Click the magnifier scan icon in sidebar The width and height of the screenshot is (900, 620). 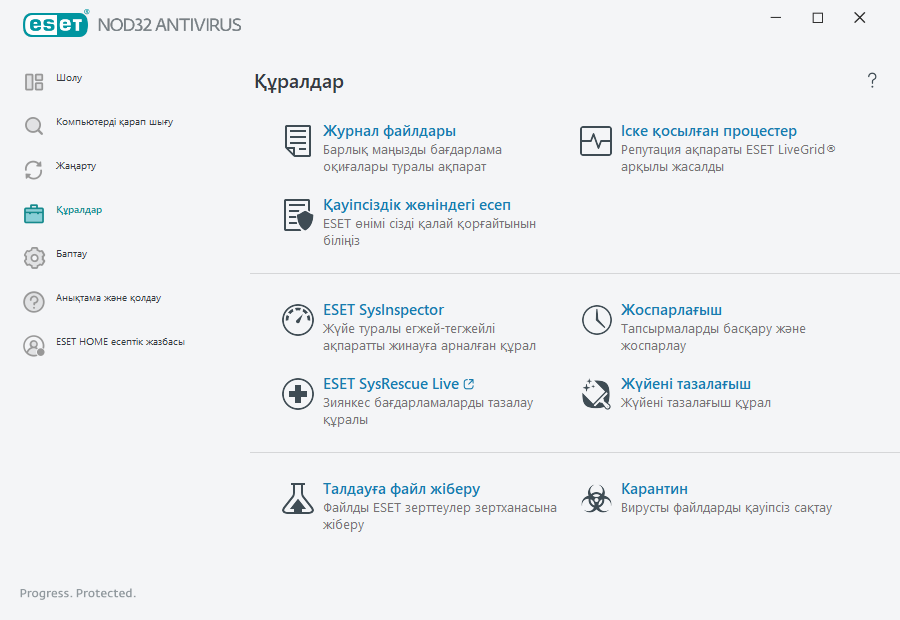coord(33,122)
